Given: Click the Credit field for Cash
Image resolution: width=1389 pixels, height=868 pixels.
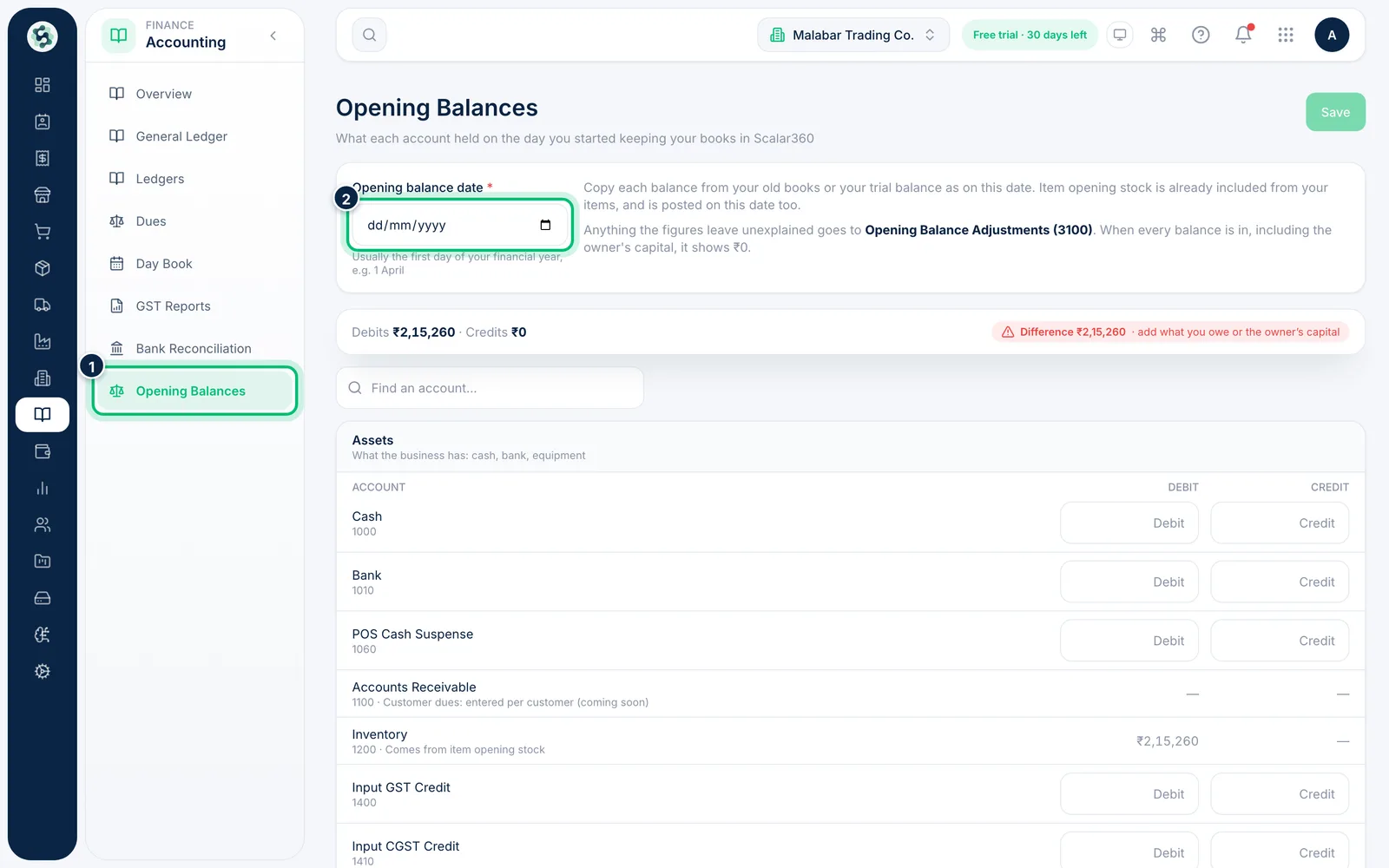Looking at the screenshot, I should tap(1280, 523).
